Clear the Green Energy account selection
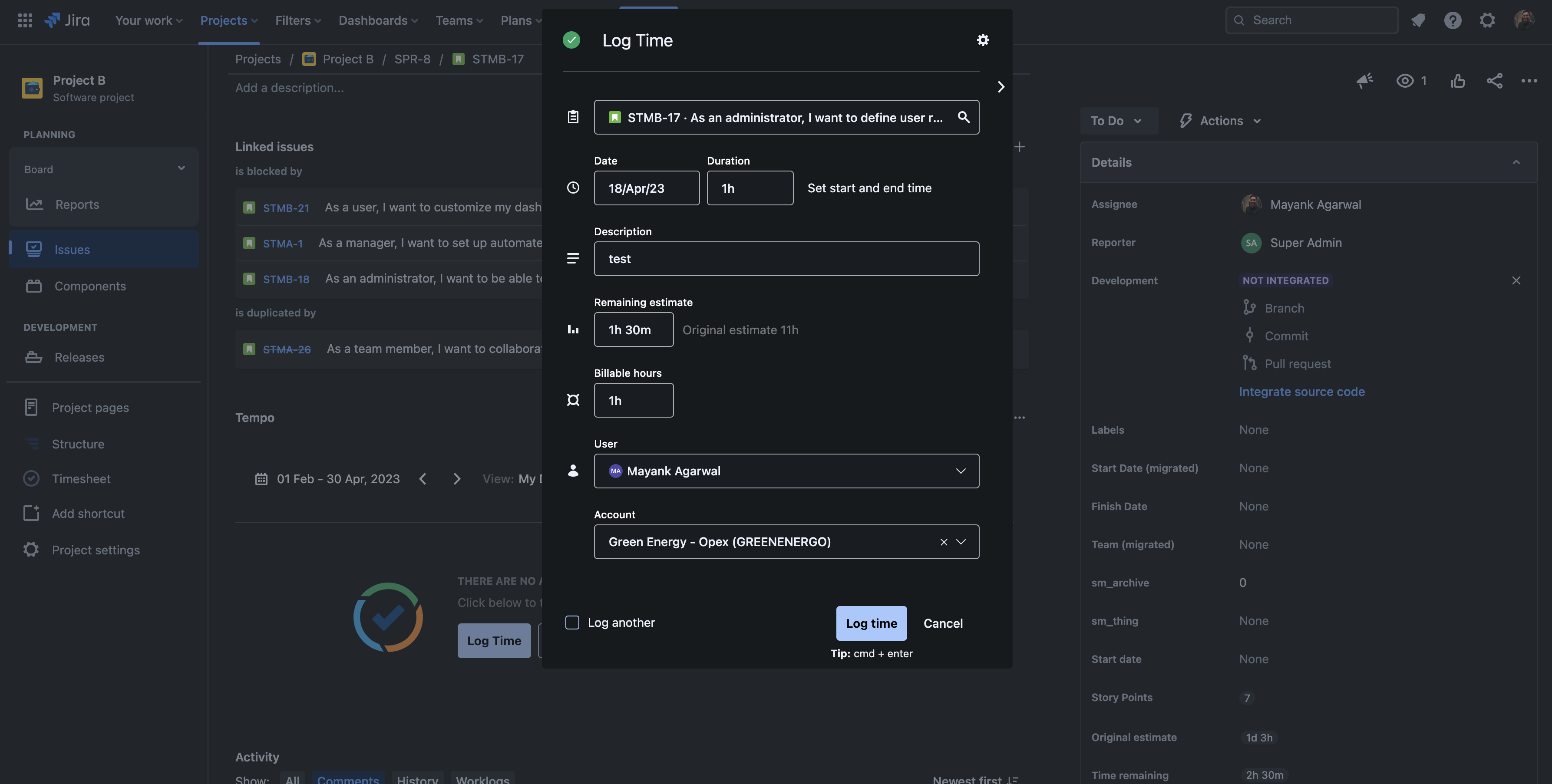The width and height of the screenshot is (1552, 784). pyautogui.click(x=944, y=542)
